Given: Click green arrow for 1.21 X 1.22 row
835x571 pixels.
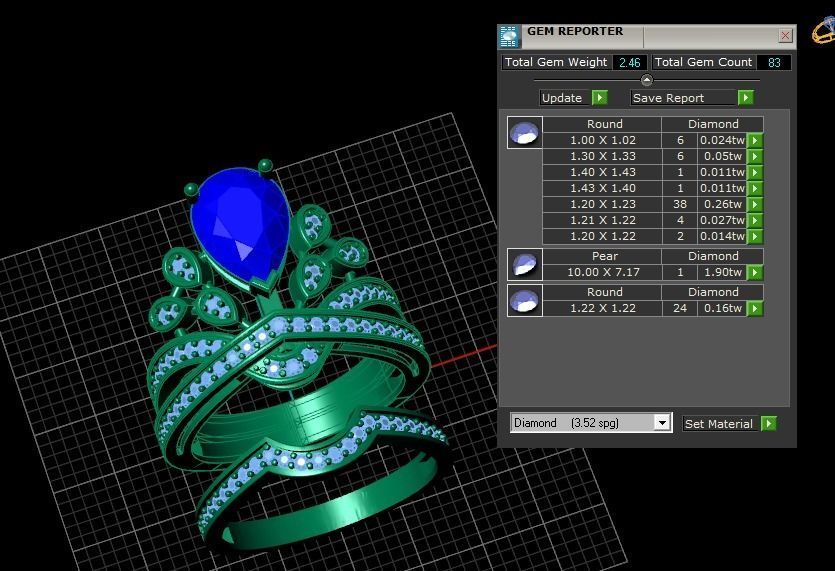Looking at the screenshot, I should coord(755,220).
